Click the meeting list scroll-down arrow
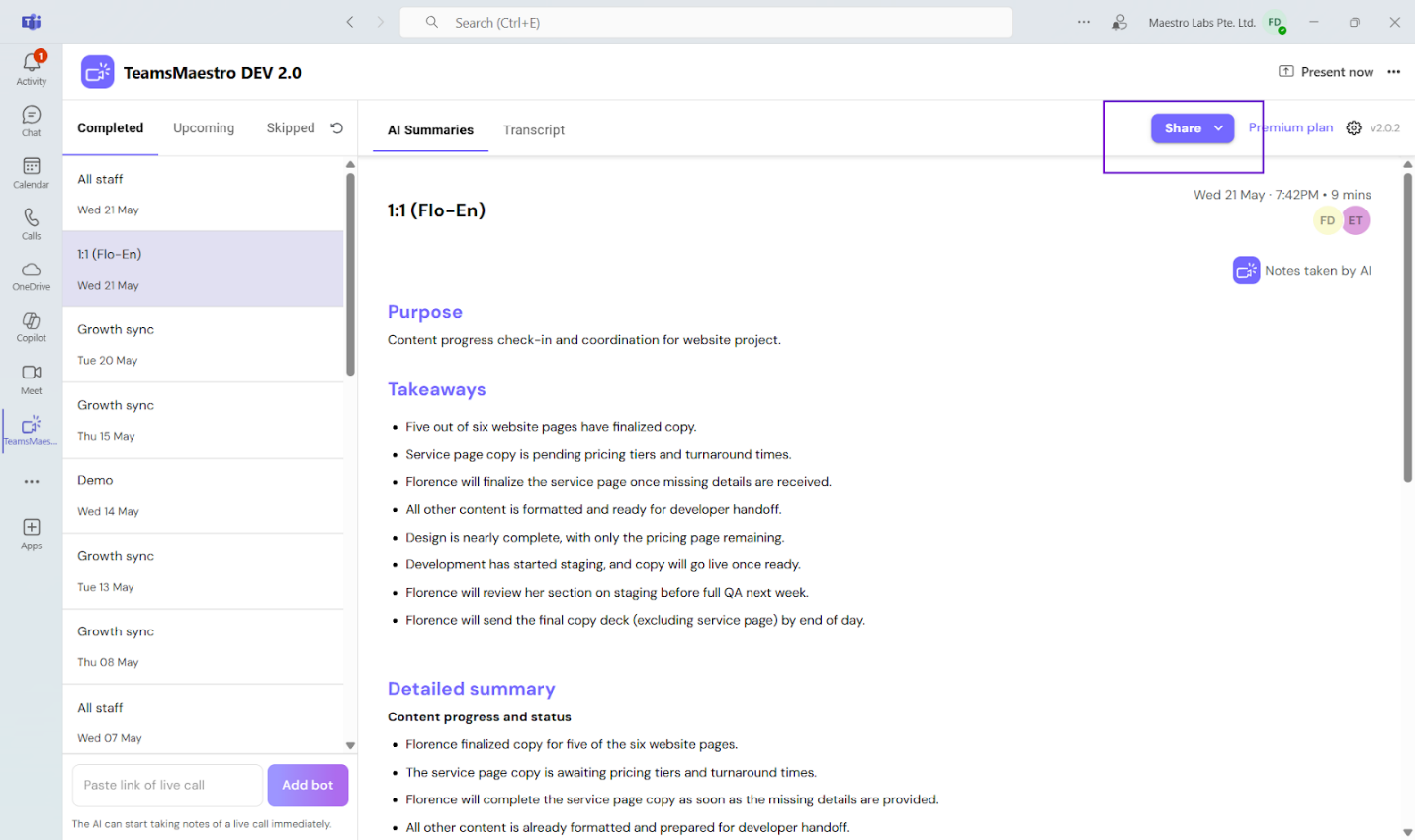The image size is (1415, 840). click(350, 746)
